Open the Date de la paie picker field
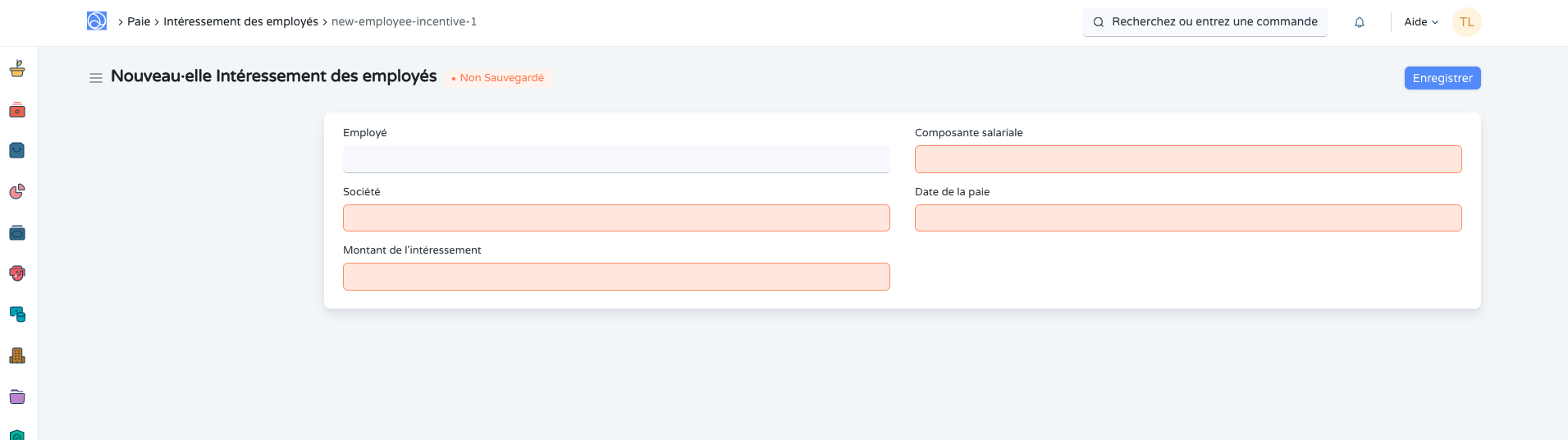This screenshot has width=1568, height=440. point(1187,218)
